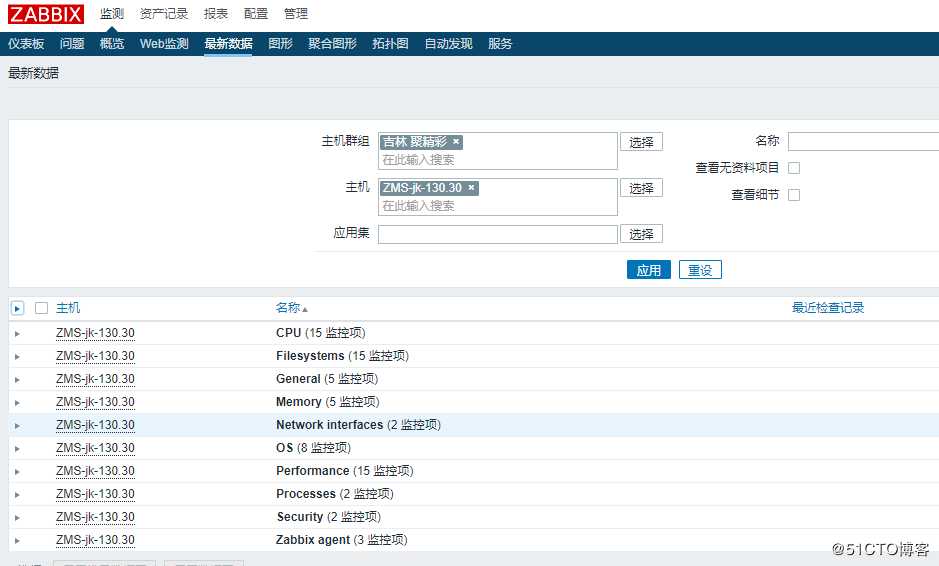This screenshot has height=566, width=939.
Task: Enable 查看细节 checkbox
Action: 794,195
